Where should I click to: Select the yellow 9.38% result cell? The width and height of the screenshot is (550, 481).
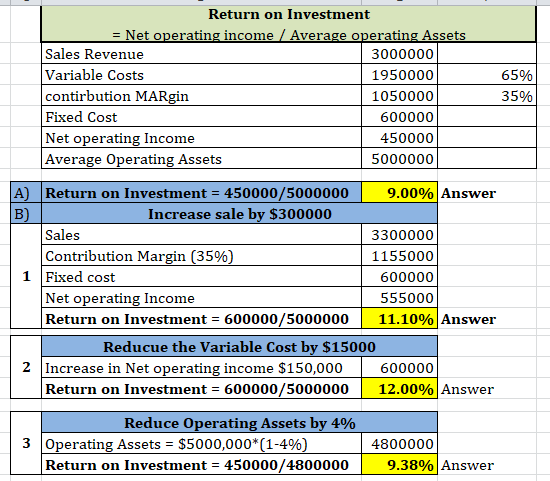tap(400, 464)
